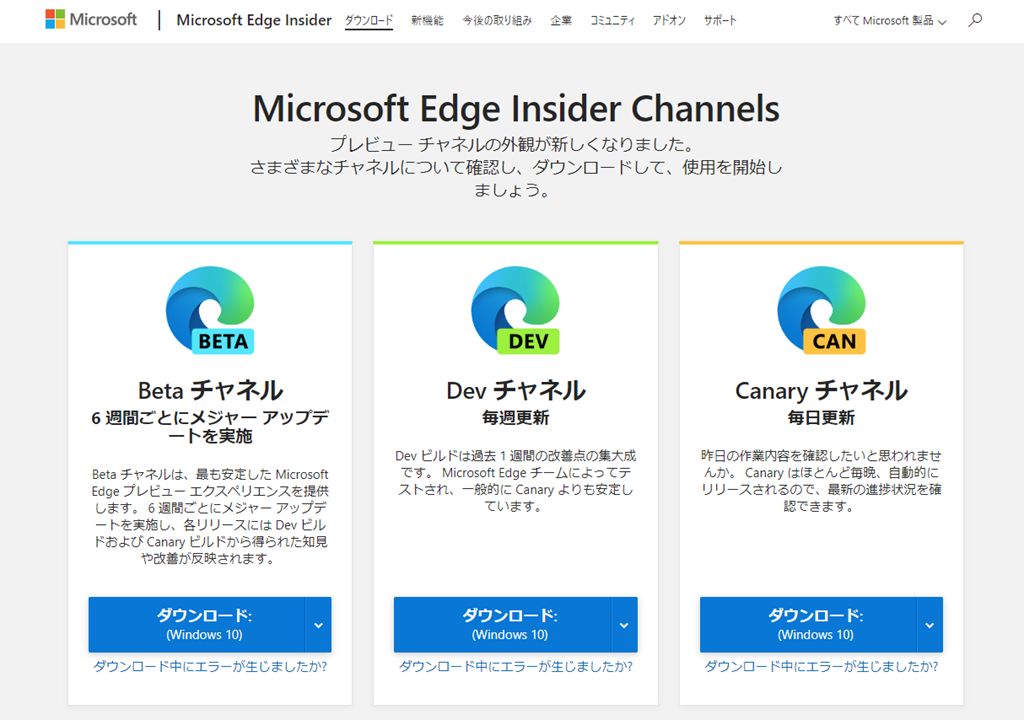The image size is (1024, 720).
Task: Click the 6 週間ごとにメジャー アップデートを実施 subtitle
Action: 210,427
